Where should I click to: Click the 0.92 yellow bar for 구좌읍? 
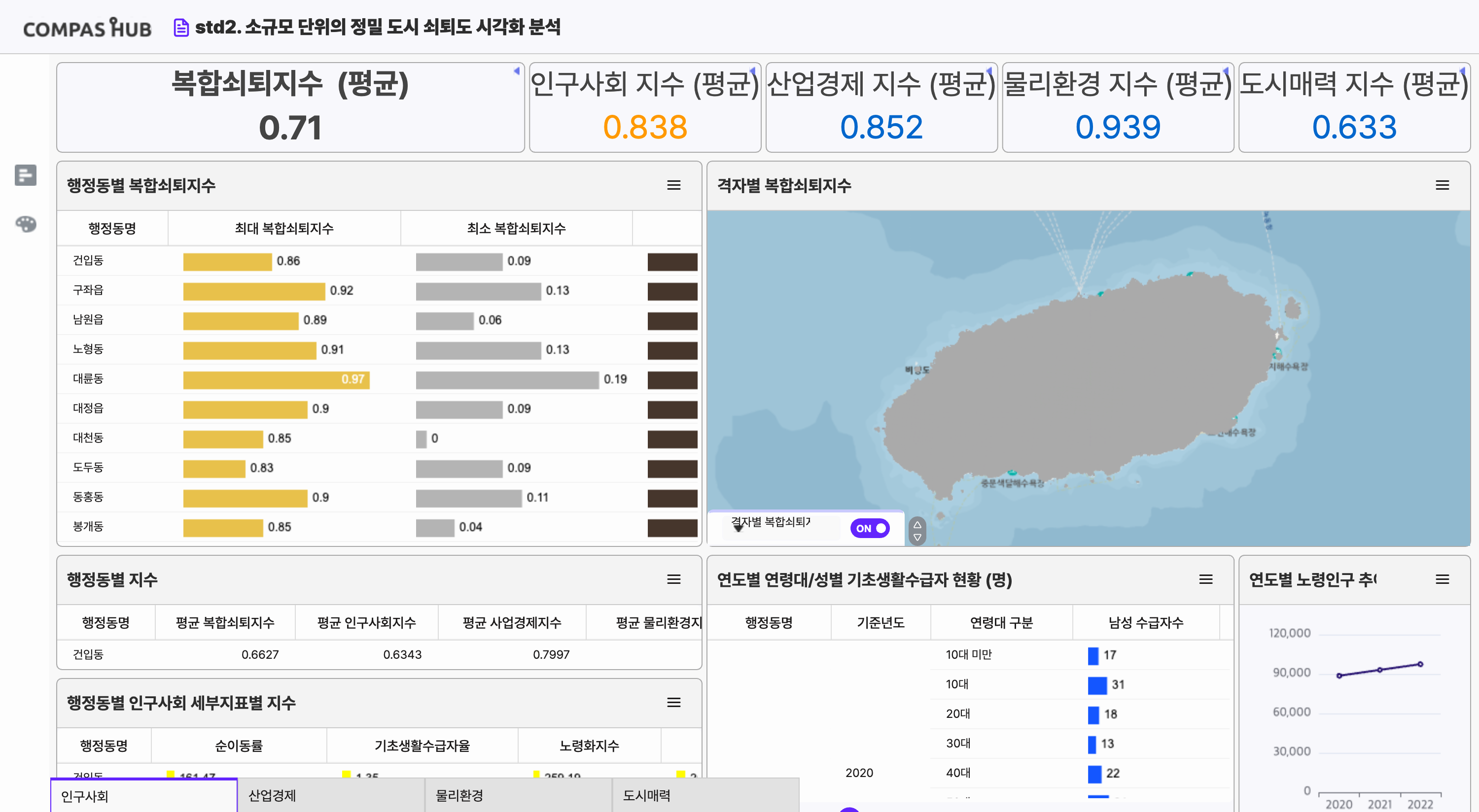coord(254,291)
